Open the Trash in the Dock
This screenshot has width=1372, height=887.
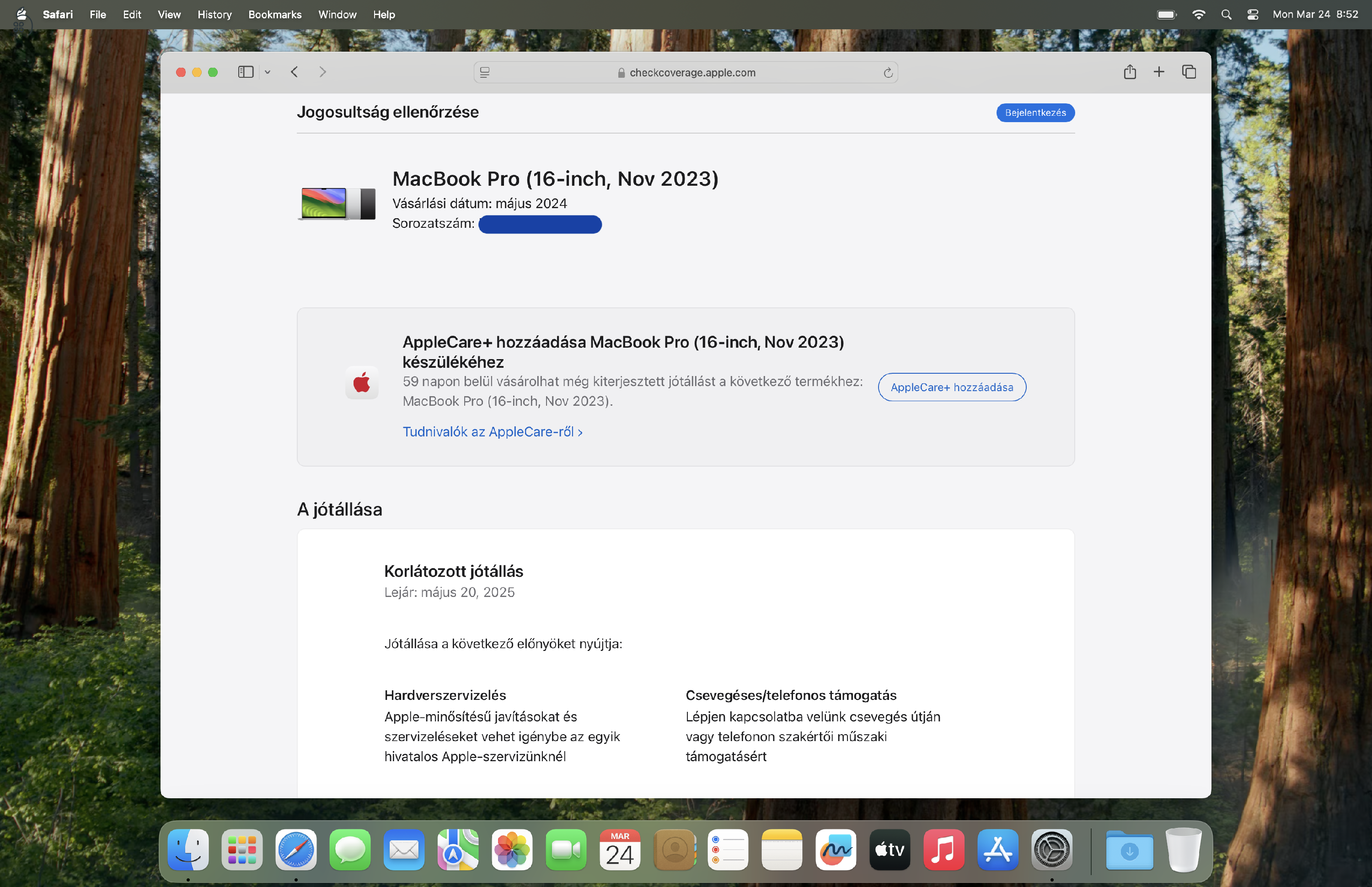(1183, 849)
